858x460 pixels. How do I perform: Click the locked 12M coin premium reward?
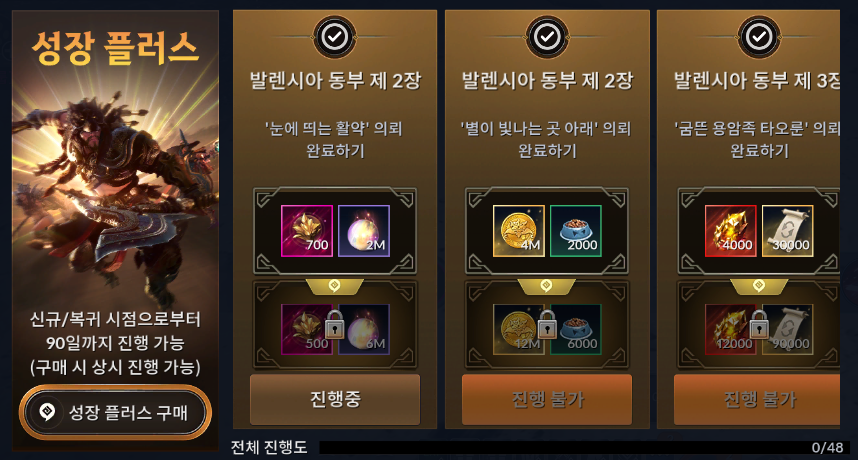[x=519, y=329]
